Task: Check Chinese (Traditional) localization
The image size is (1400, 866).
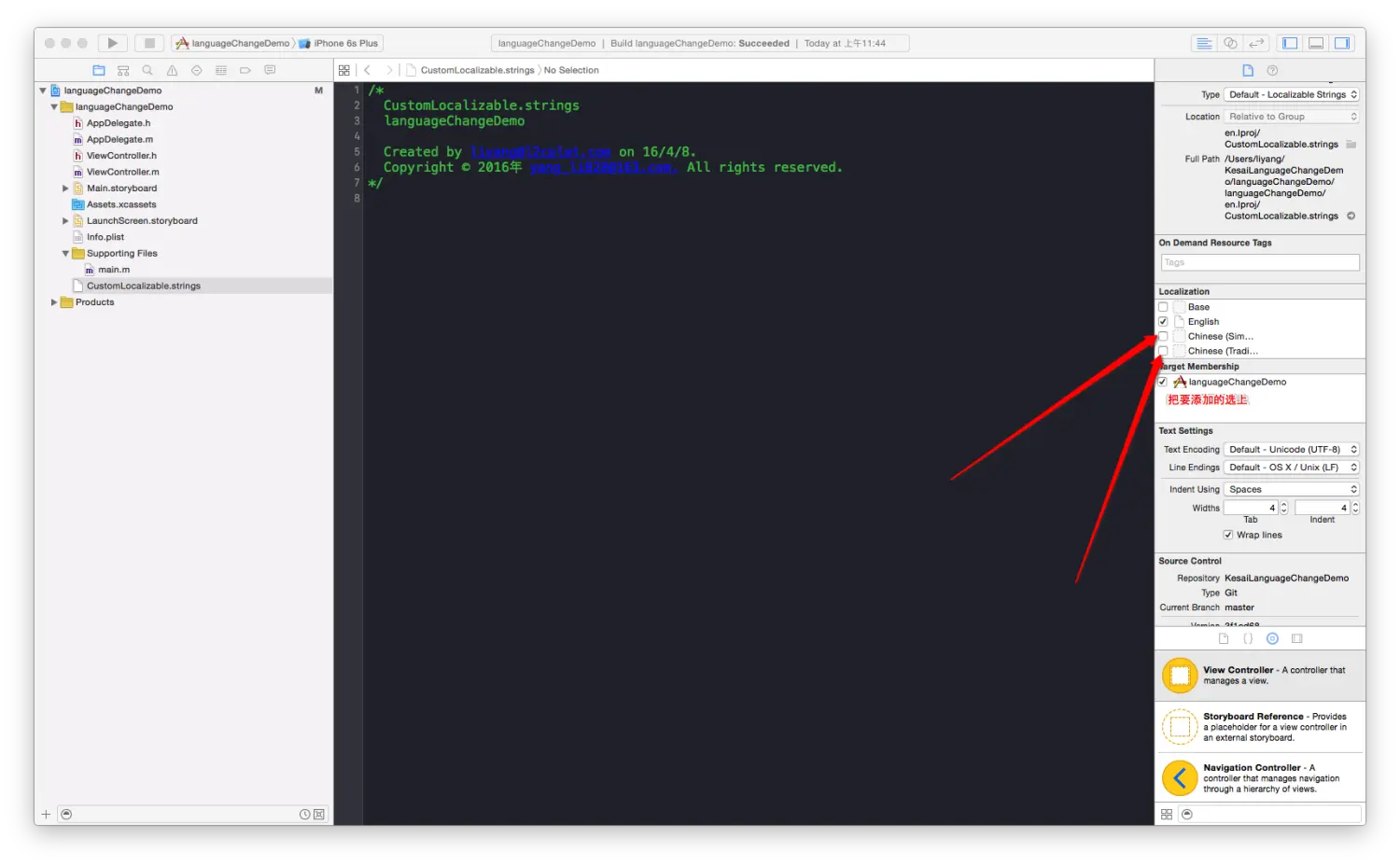Action: (x=1163, y=351)
